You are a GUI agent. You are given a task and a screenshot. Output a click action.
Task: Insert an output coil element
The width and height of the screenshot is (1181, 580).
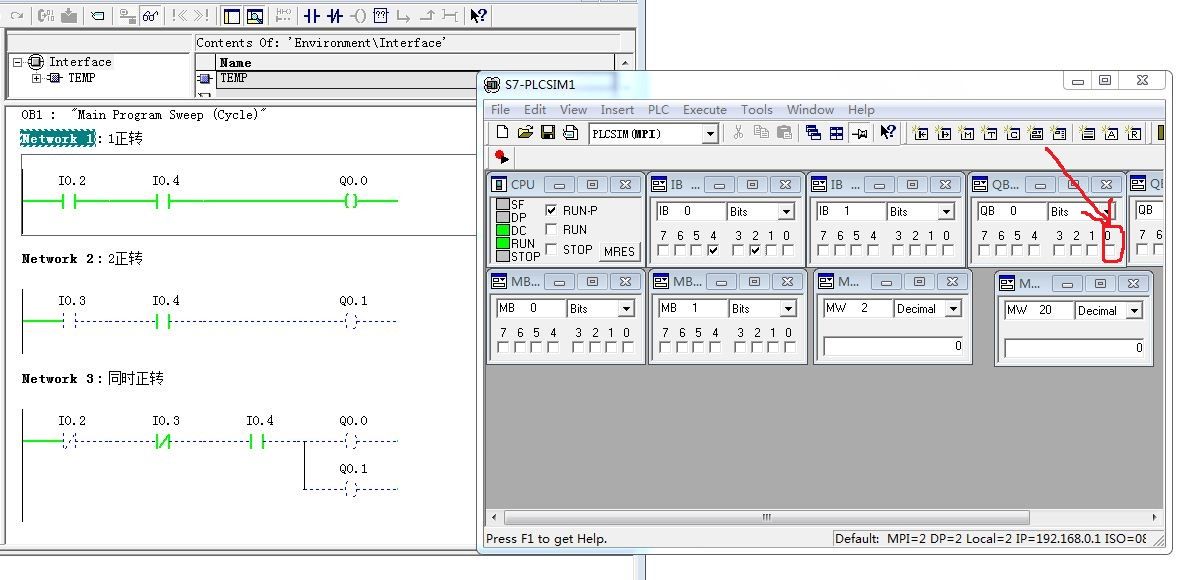pos(358,16)
